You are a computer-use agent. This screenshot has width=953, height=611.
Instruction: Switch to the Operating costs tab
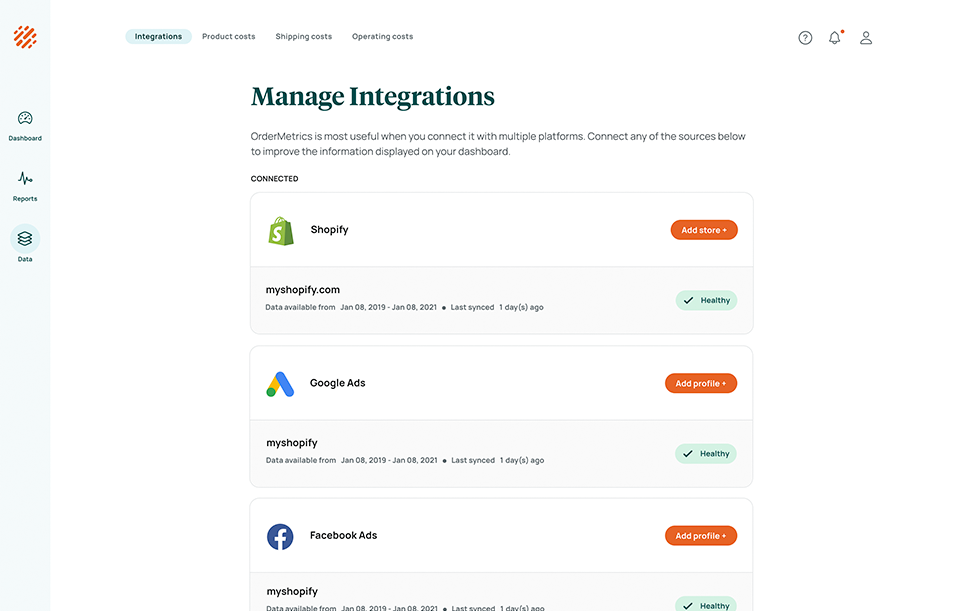coord(382,36)
